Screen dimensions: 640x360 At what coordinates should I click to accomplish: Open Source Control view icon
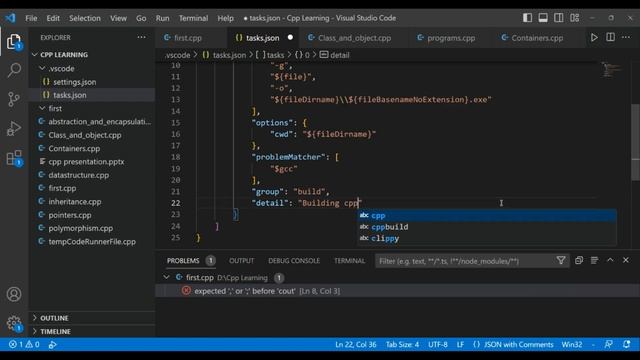coord(14,99)
